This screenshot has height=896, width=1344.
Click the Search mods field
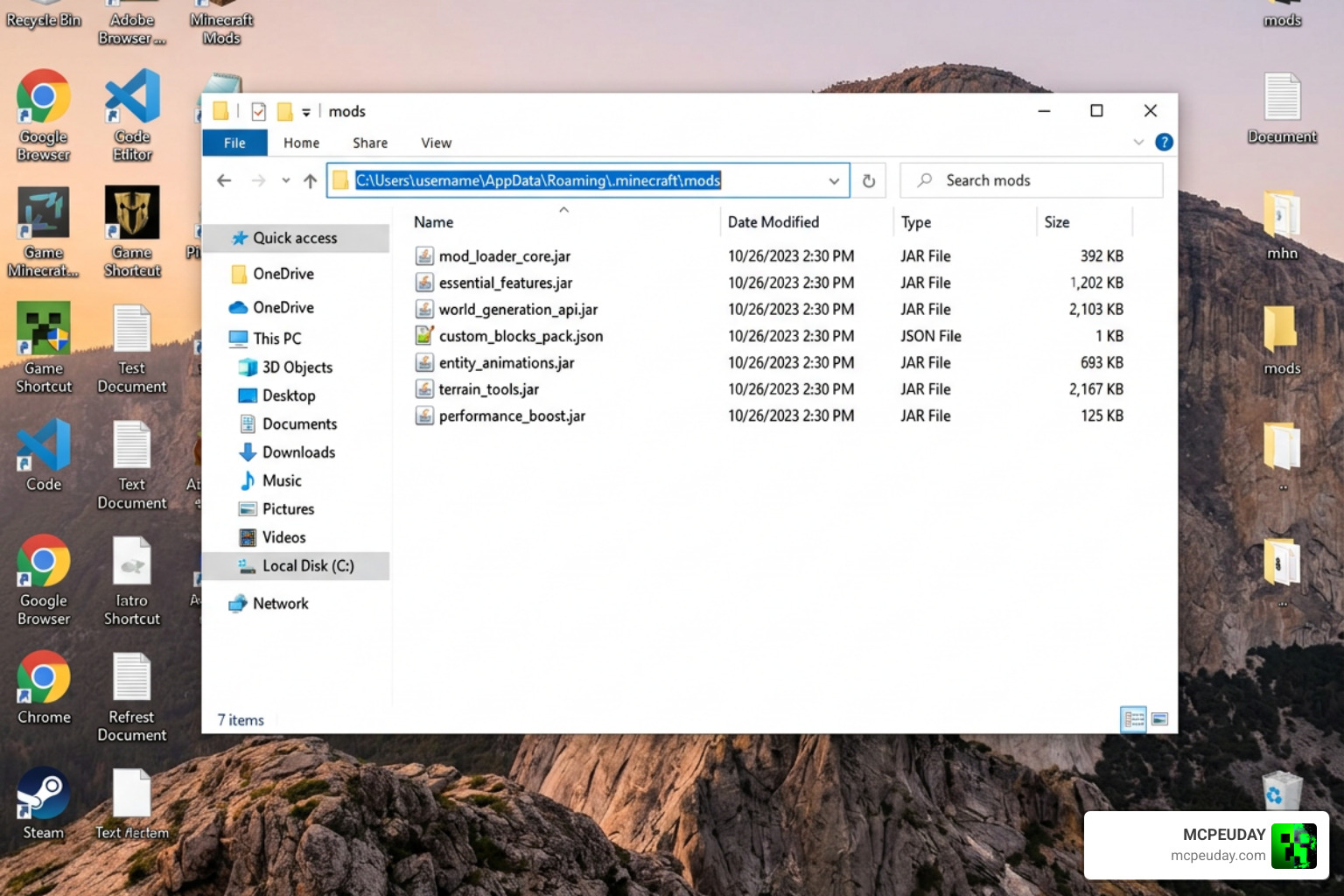tap(1032, 180)
